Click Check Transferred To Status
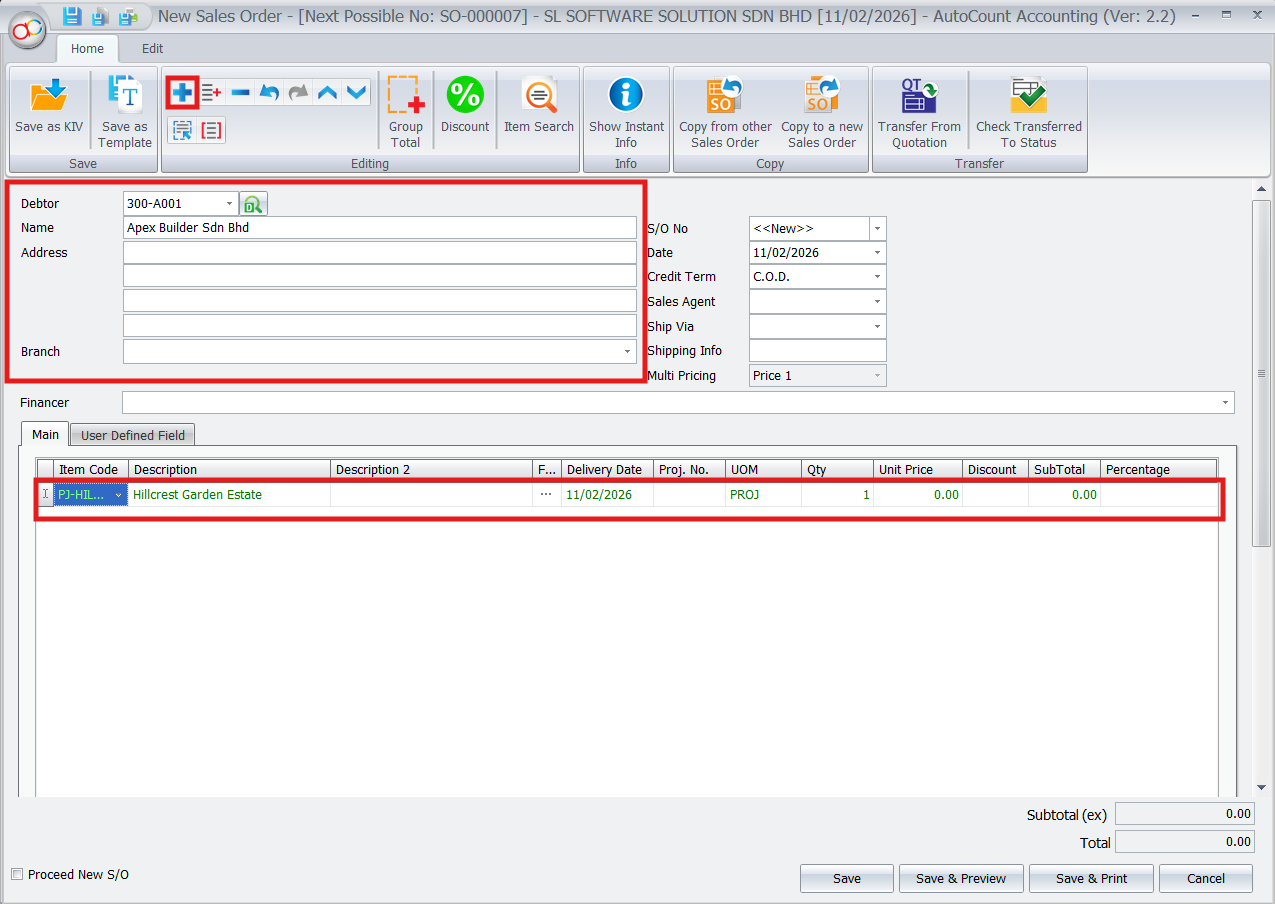 [1028, 97]
